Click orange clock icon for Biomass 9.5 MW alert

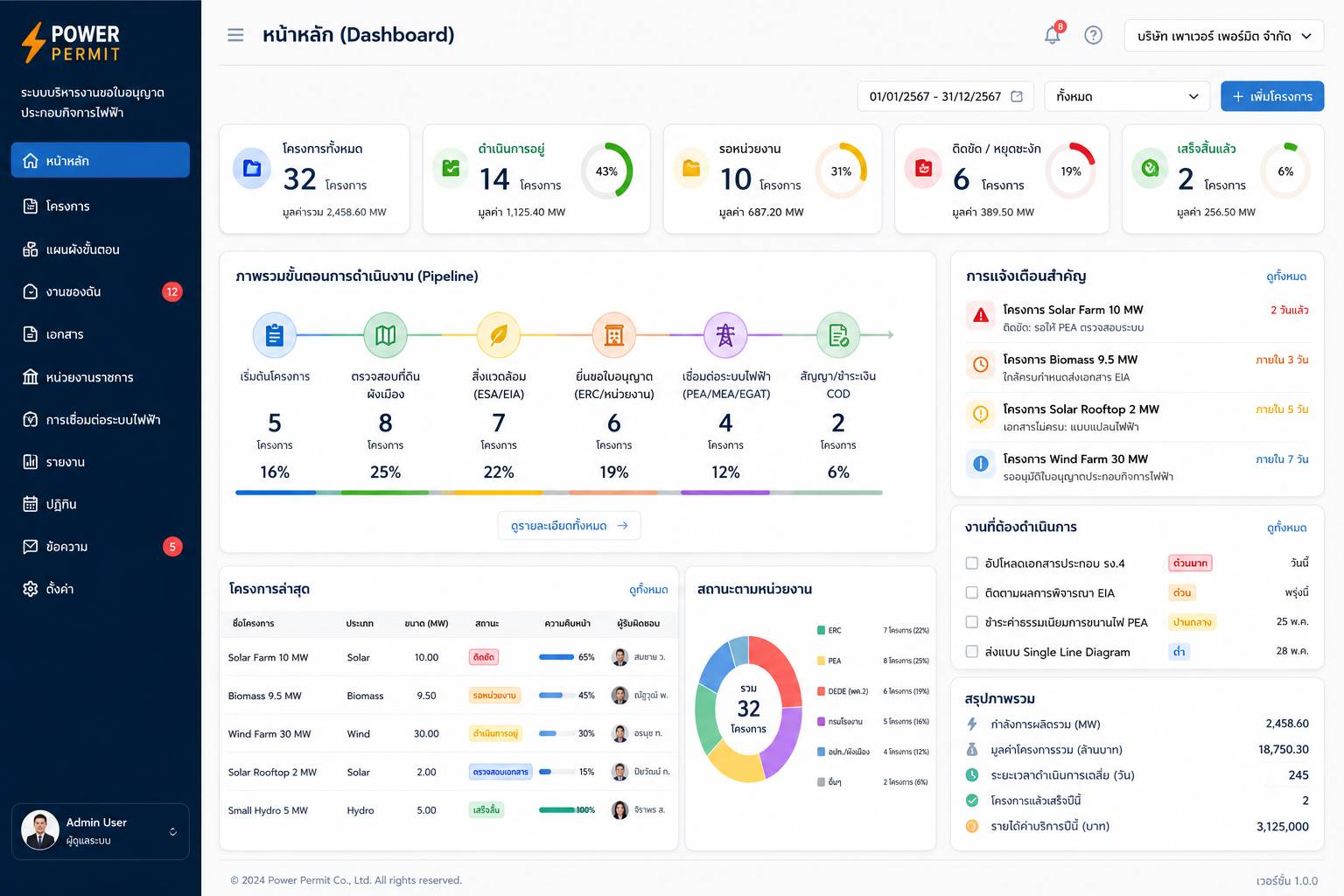[981, 365]
